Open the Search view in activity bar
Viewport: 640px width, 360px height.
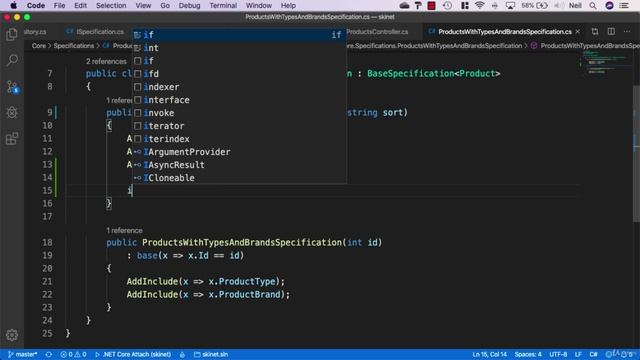(12, 61)
